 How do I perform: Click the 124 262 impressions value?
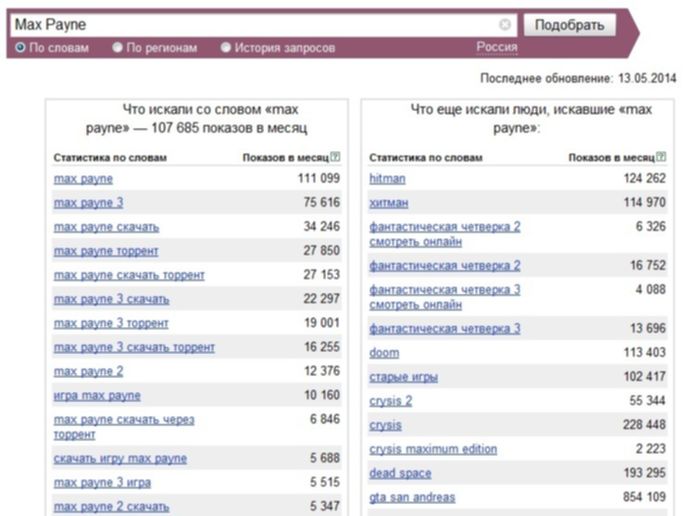[x=645, y=178]
